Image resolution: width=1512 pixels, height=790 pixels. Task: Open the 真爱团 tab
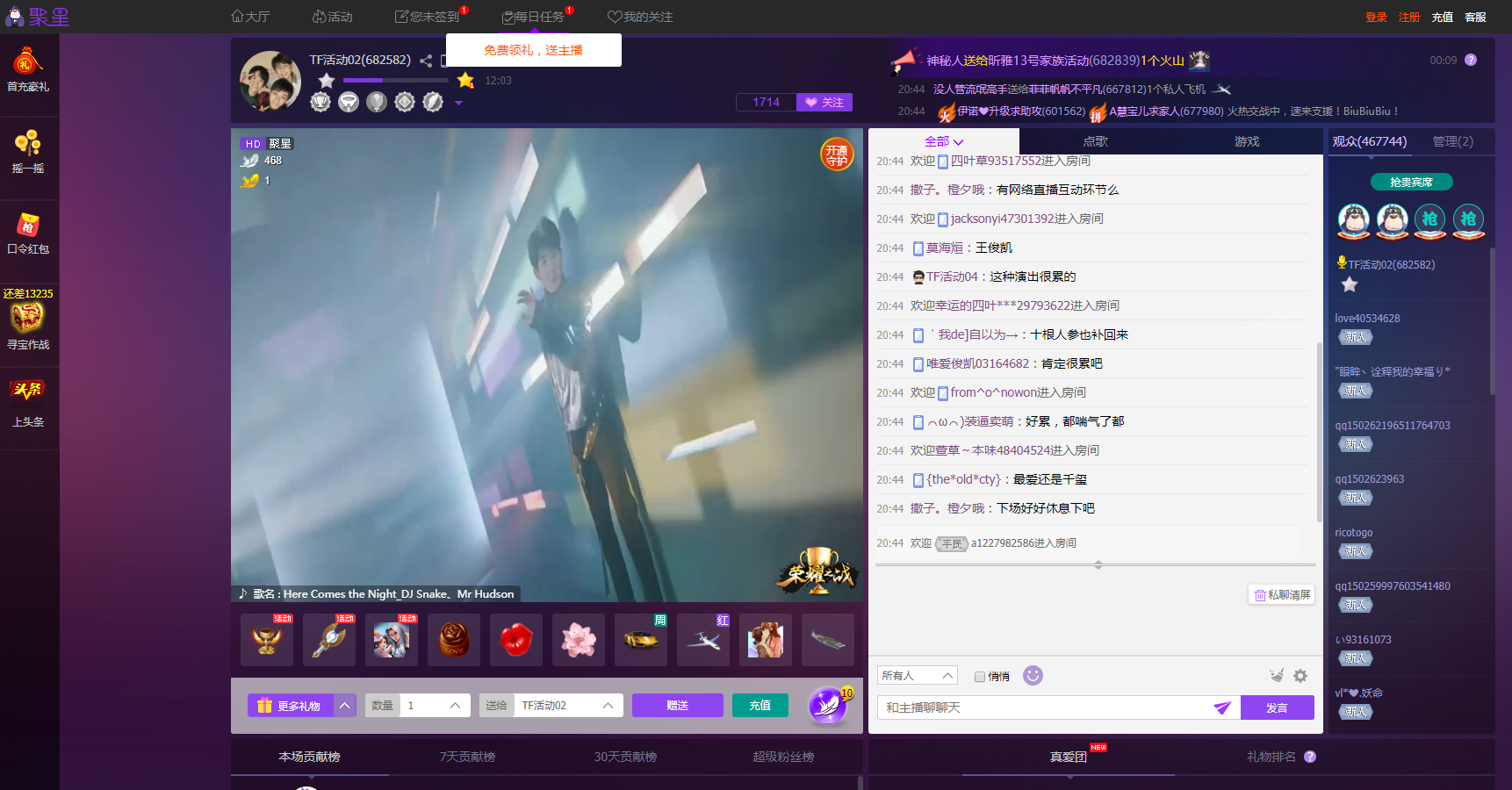1069,757
